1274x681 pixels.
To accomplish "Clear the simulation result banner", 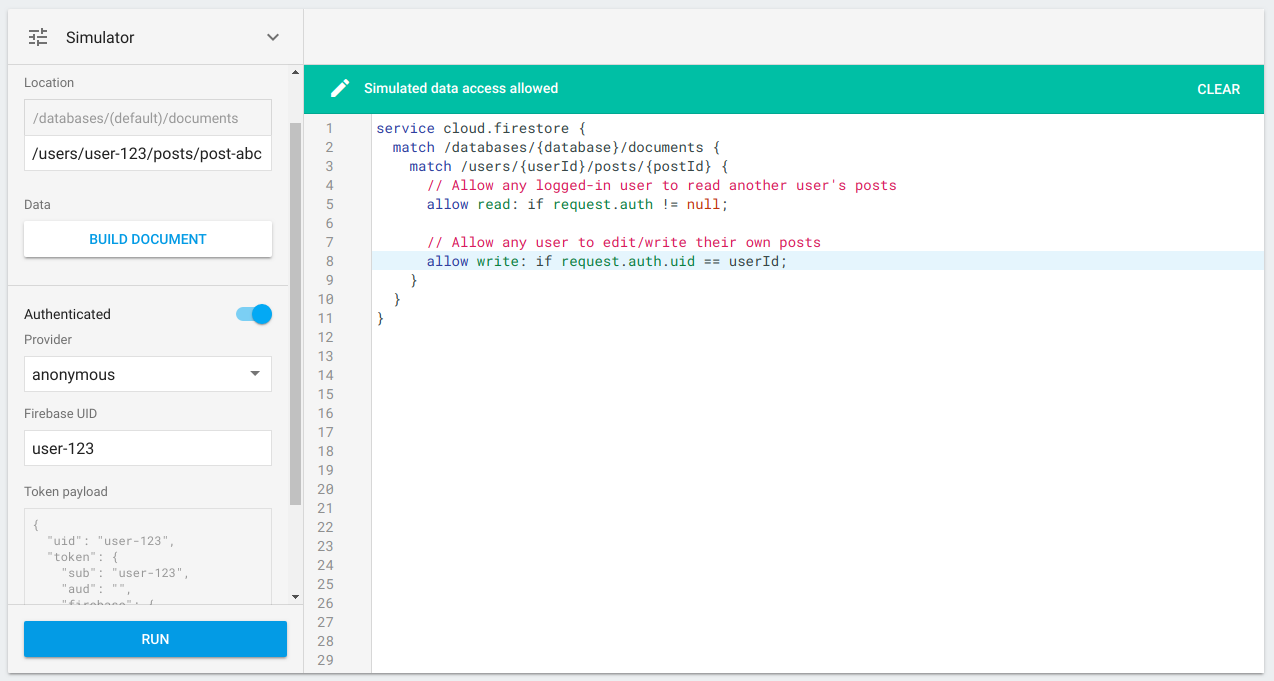I will tap(1218, 89).
